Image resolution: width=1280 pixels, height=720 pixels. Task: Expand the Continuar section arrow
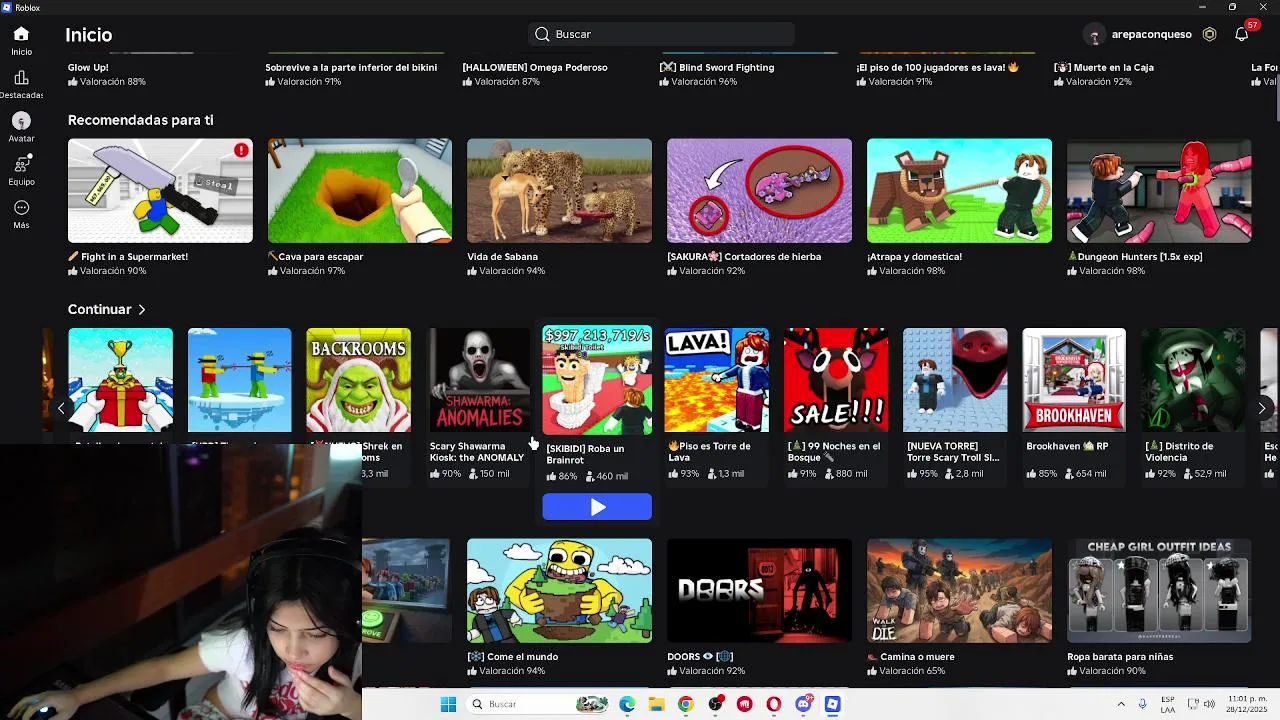[142, 310]
